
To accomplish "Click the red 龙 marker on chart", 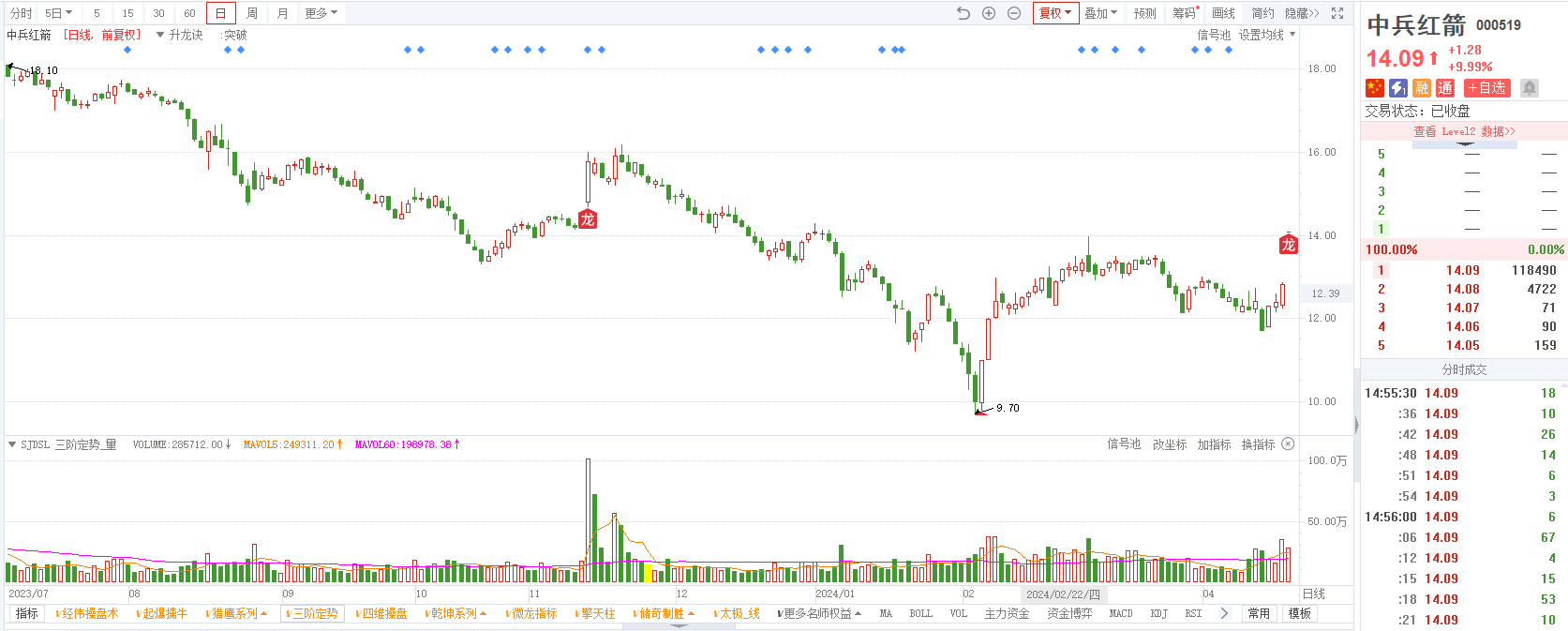I will pyautogui.click(x=588, y=219).
